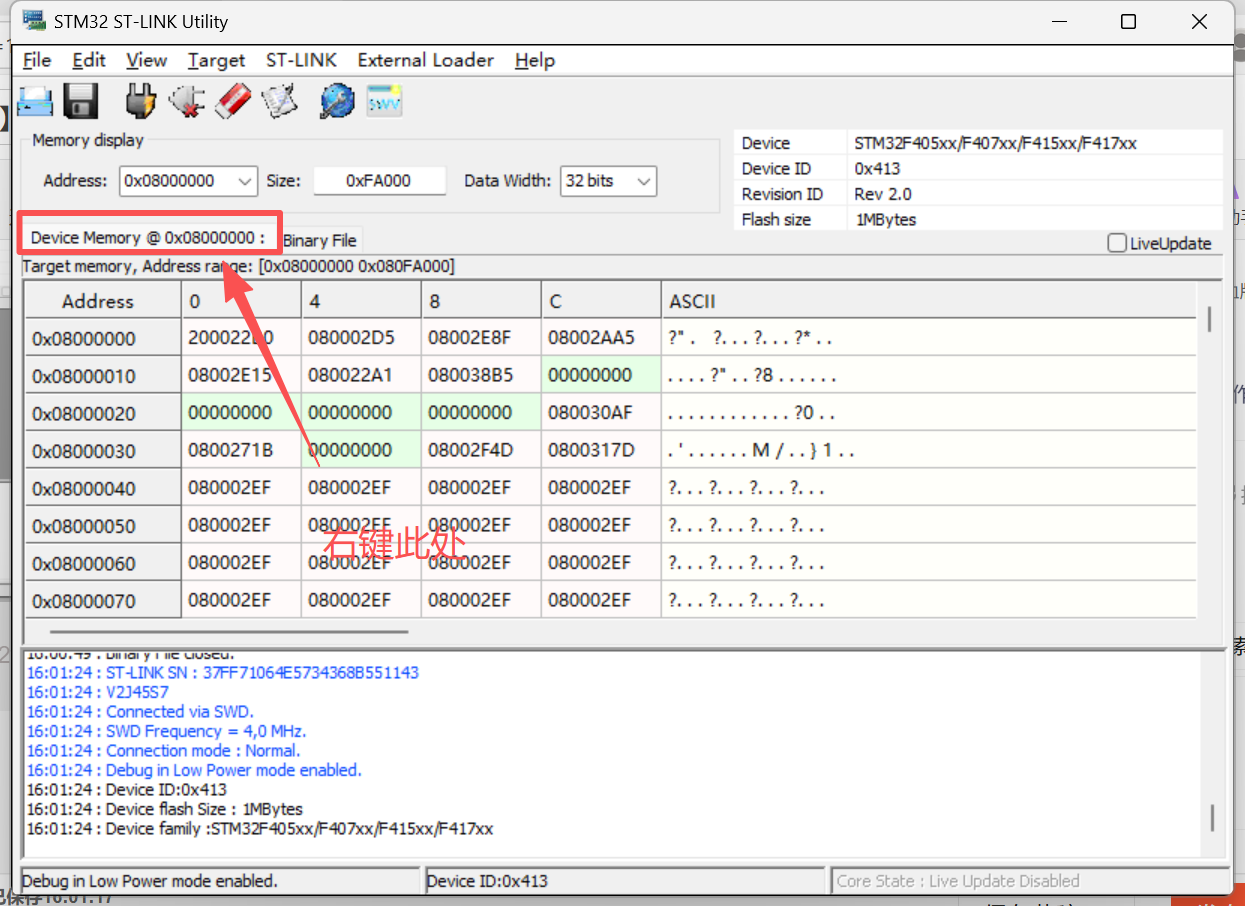This screenshot has height=906, width=1245.
Task: Select address row 0x08000050
Action: (x=103, y=526)
